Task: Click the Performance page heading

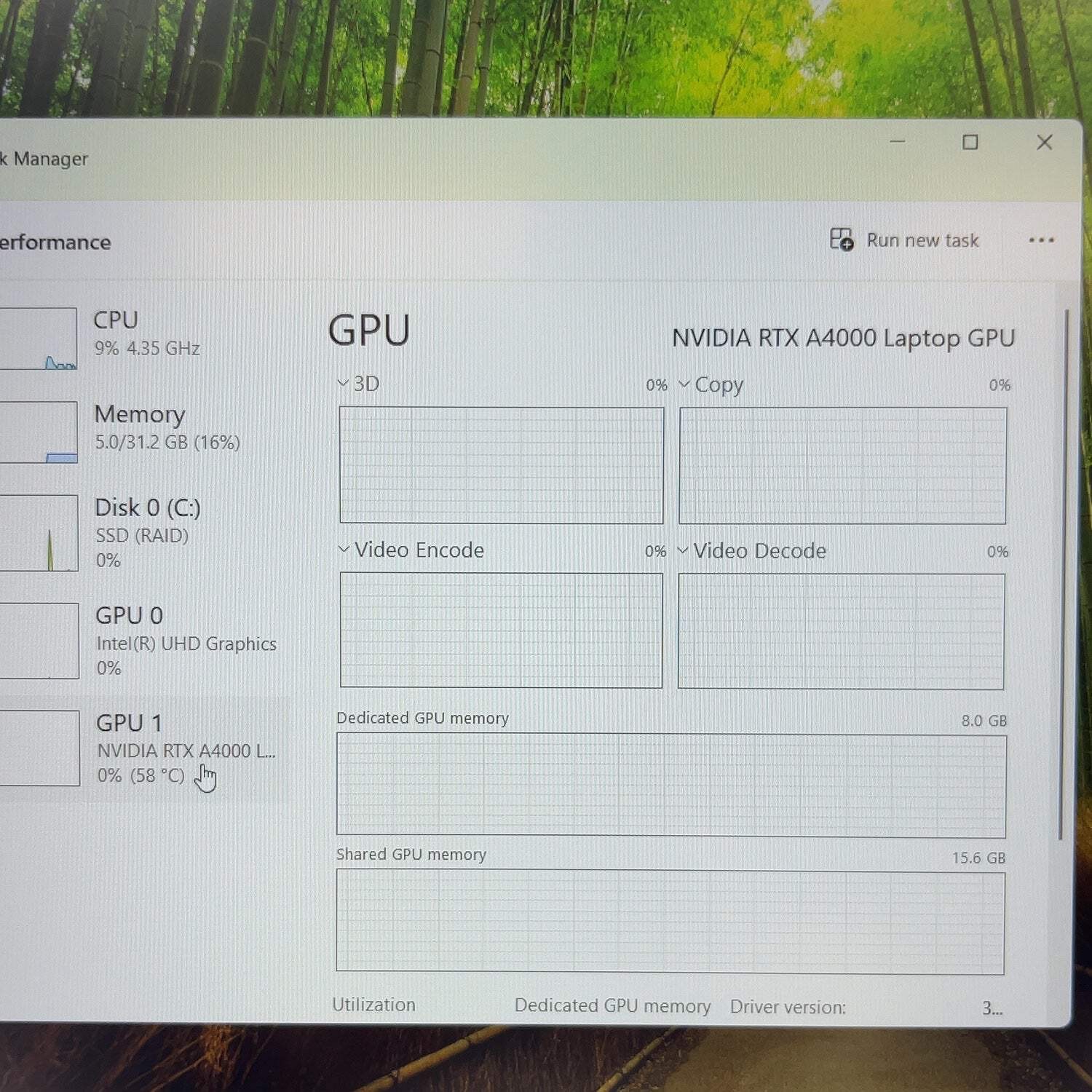Action: (55, 242)
